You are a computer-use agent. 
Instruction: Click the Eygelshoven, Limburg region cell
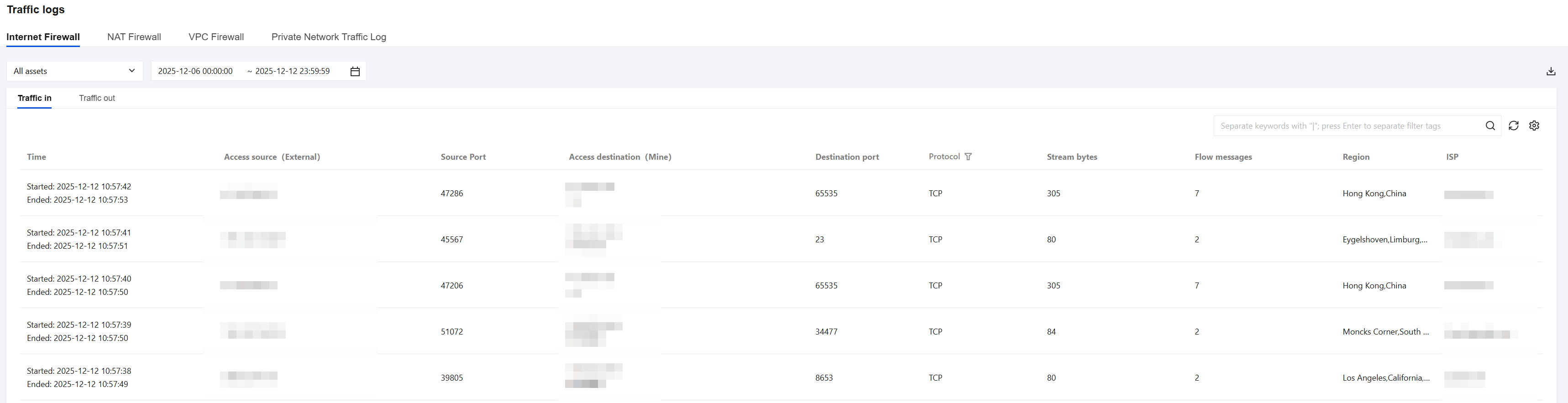[1385, 240]
